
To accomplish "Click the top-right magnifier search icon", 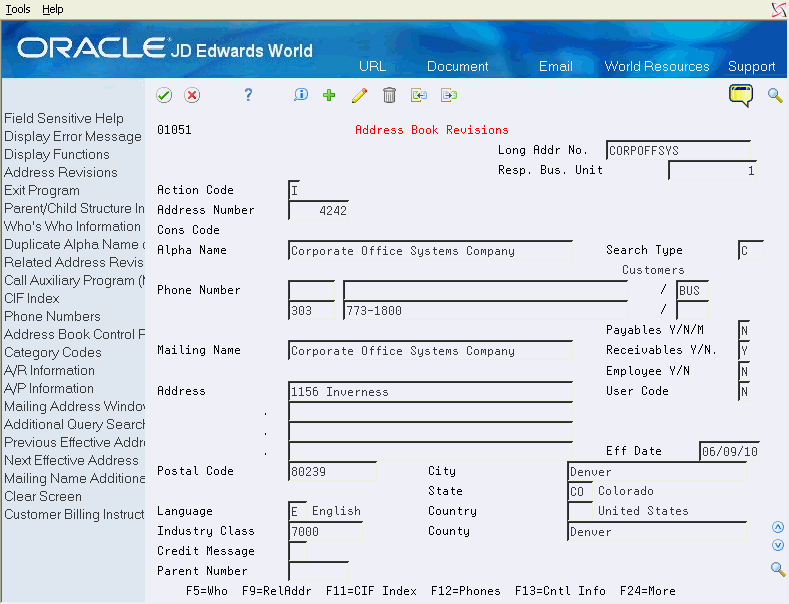I will coord(775,95).
